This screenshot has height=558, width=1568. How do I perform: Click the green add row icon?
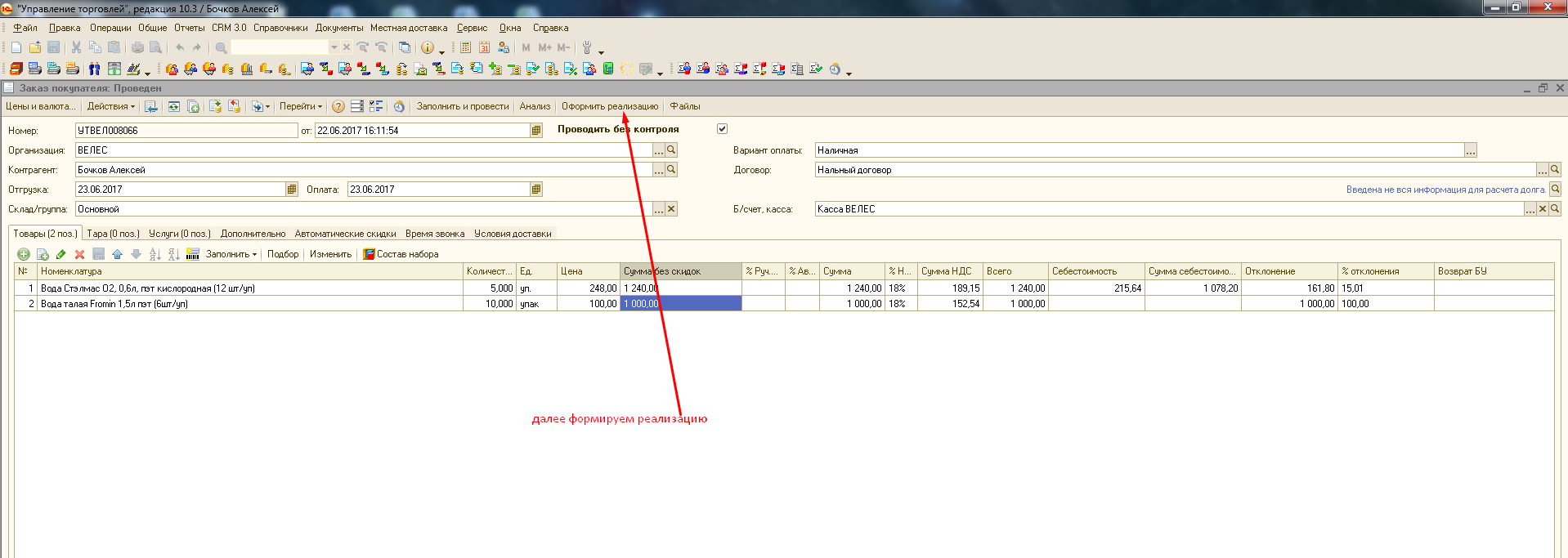24,254
